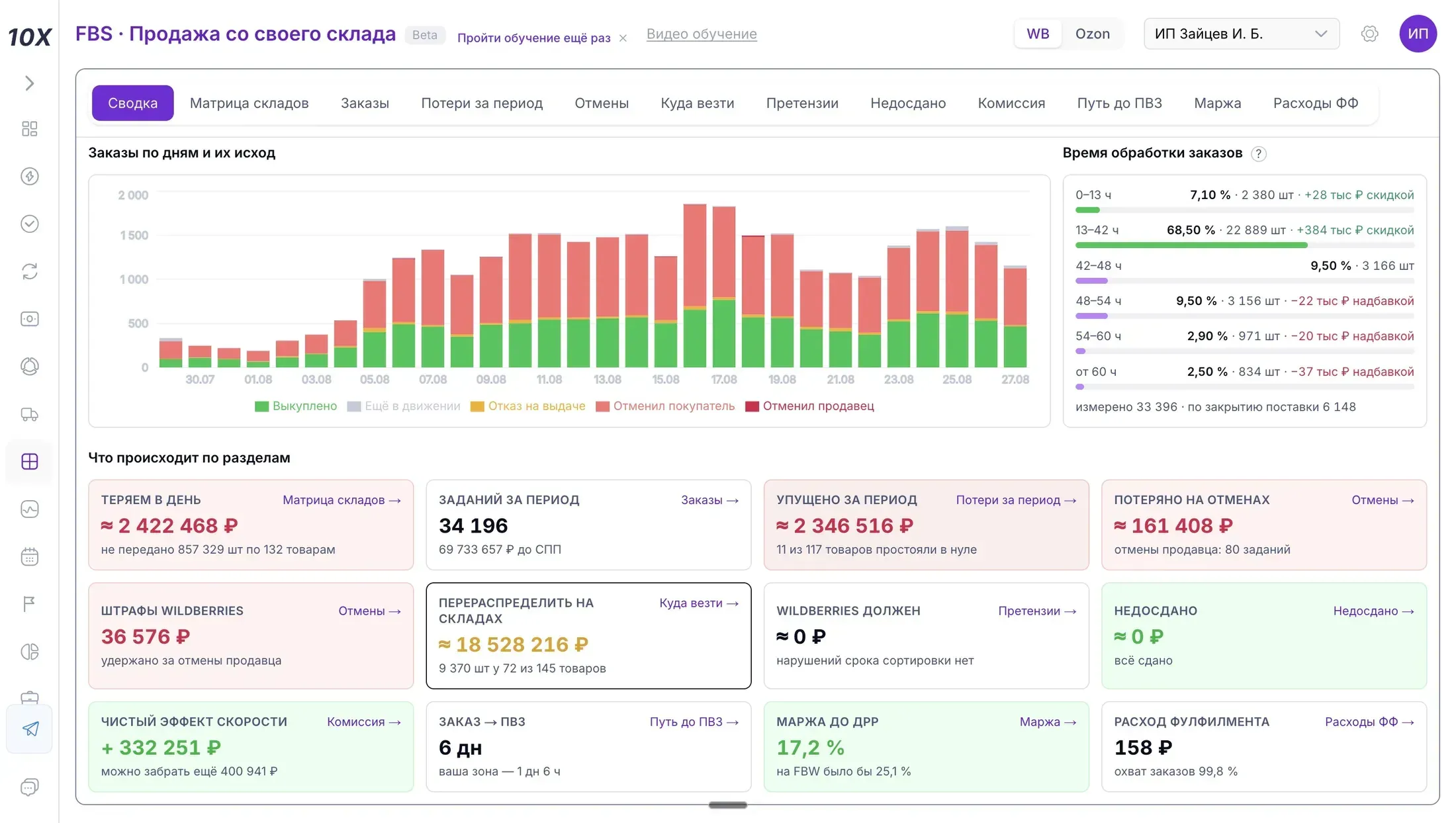Open the ИП Зайцев И. Б. seller dropdown
The width and height of the screenshot is (1456, 823).
click(1241, 34)
